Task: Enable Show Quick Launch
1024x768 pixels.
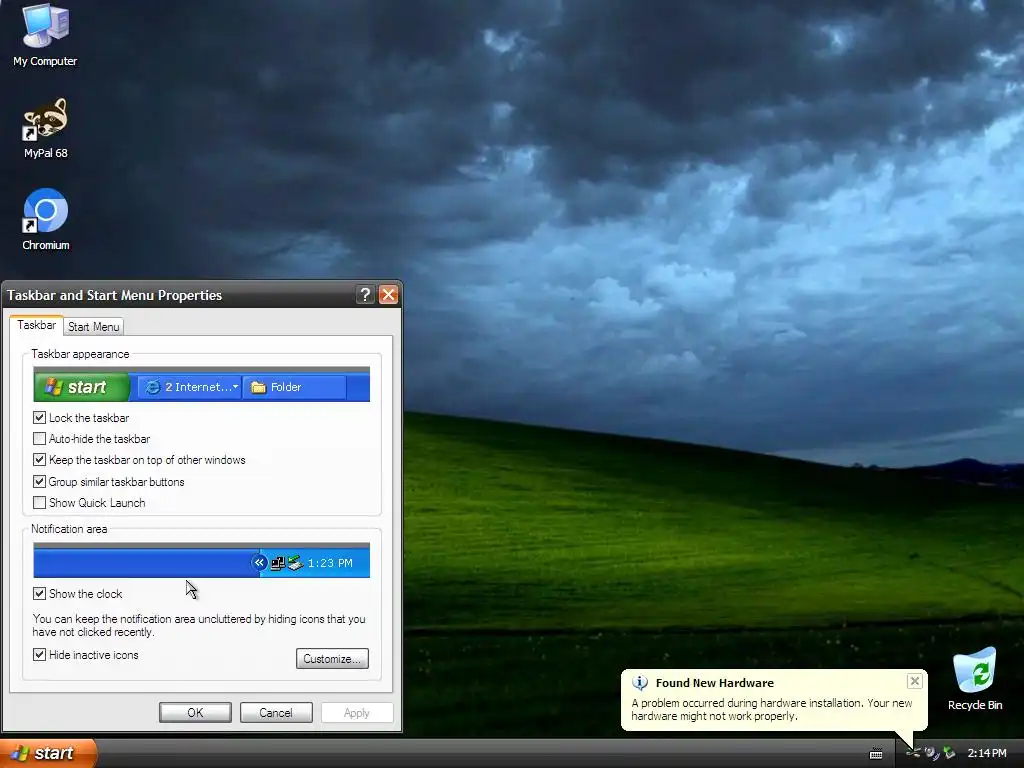Action: click(89, 503)
